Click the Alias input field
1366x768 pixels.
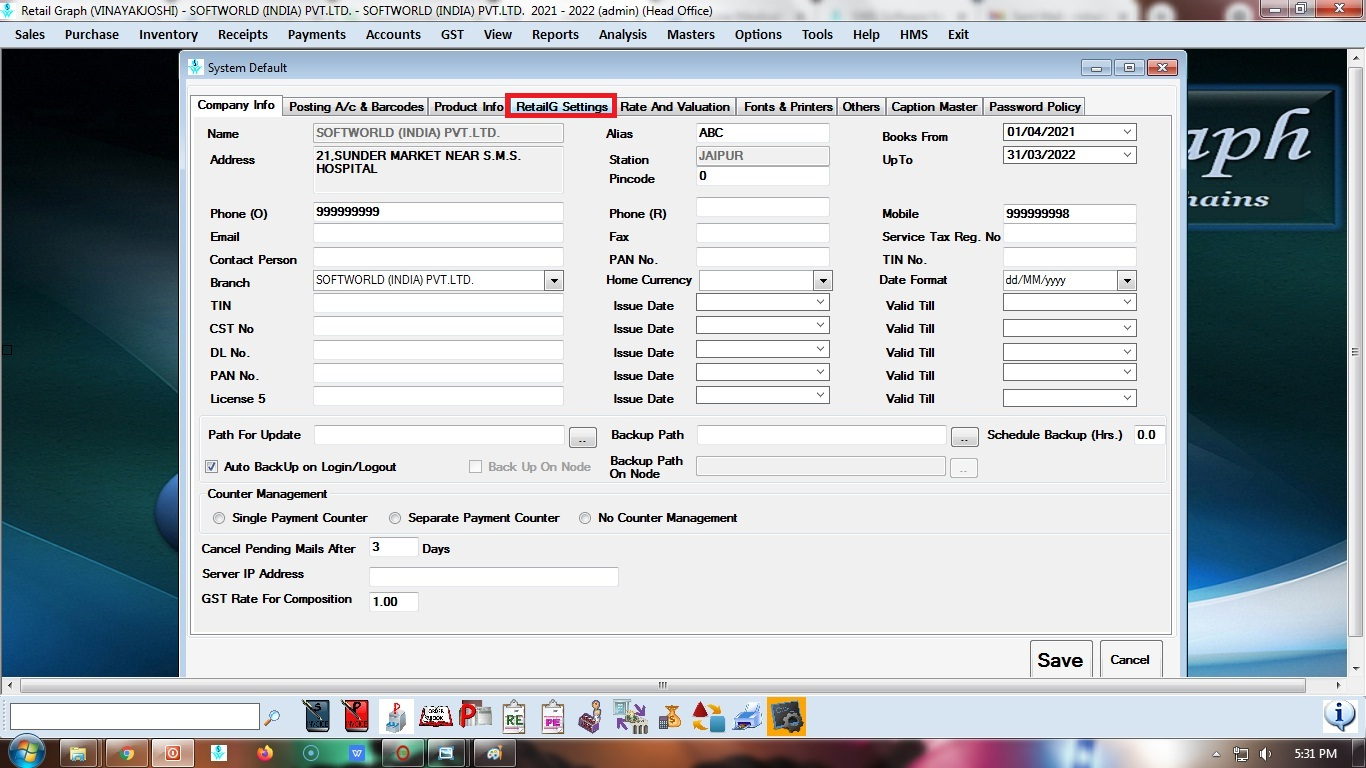(x=763, y=133)
